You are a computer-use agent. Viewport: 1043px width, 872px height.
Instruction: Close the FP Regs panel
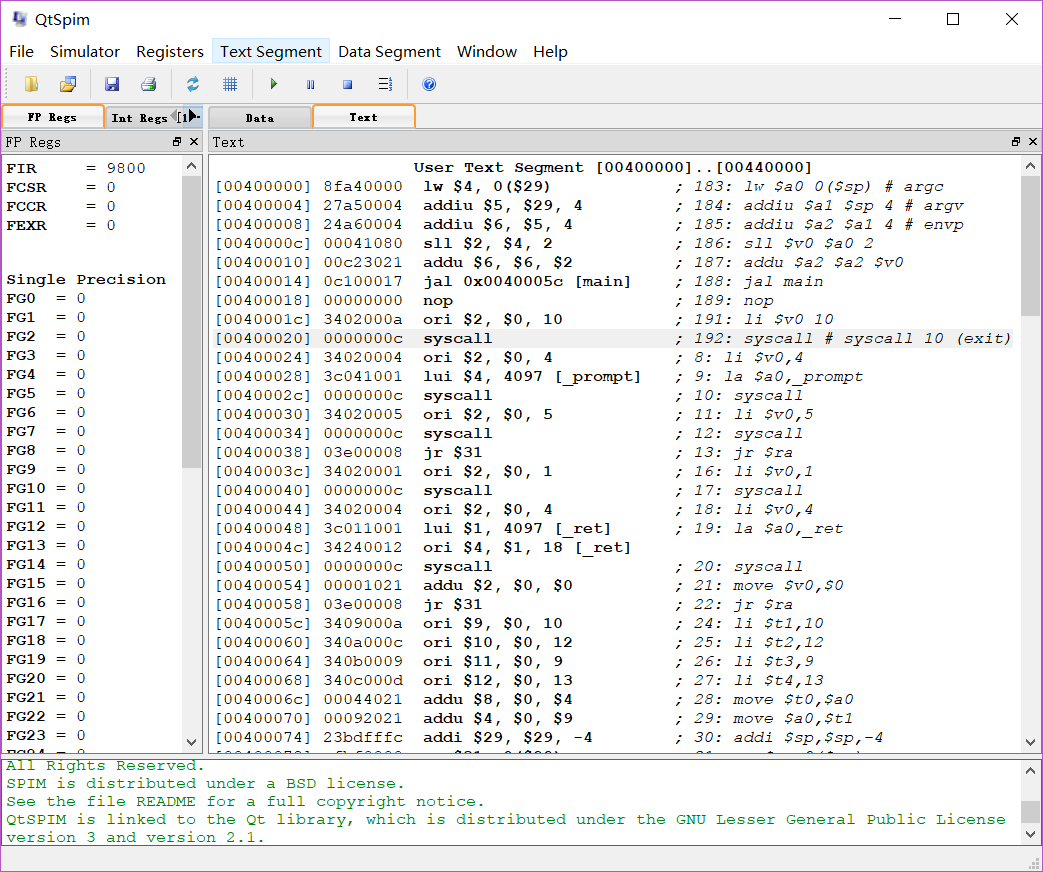tap(194, 142)
